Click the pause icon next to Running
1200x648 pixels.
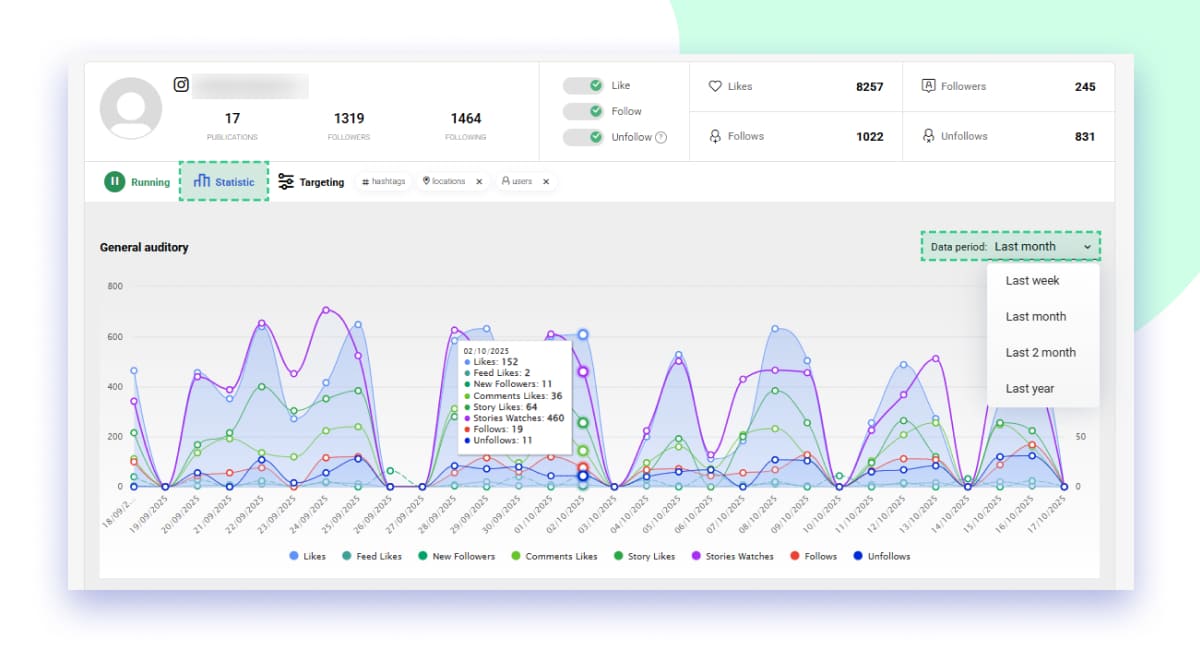(x=115, y=182)
